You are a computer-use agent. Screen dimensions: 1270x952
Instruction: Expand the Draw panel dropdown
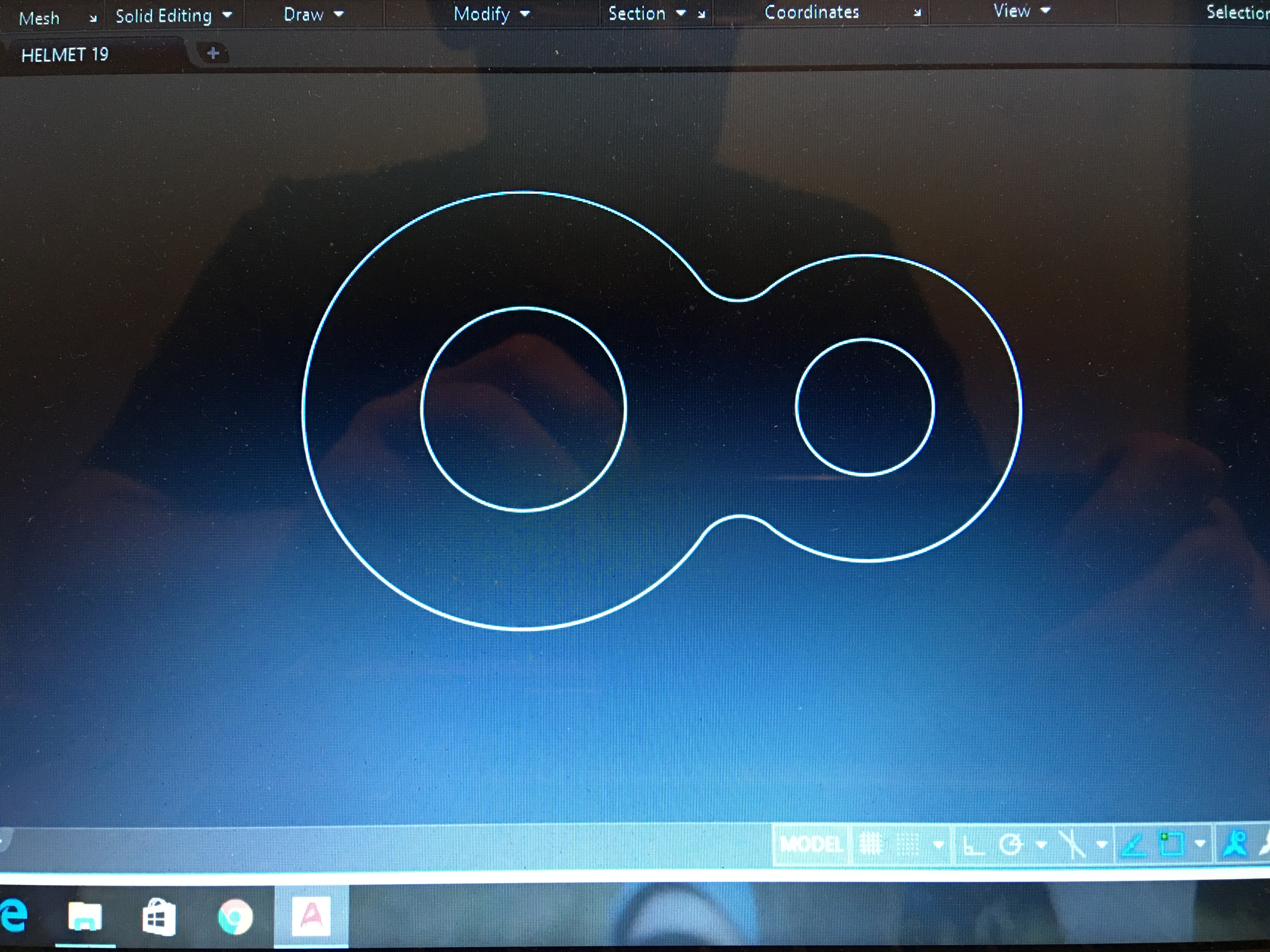(339, 14)
